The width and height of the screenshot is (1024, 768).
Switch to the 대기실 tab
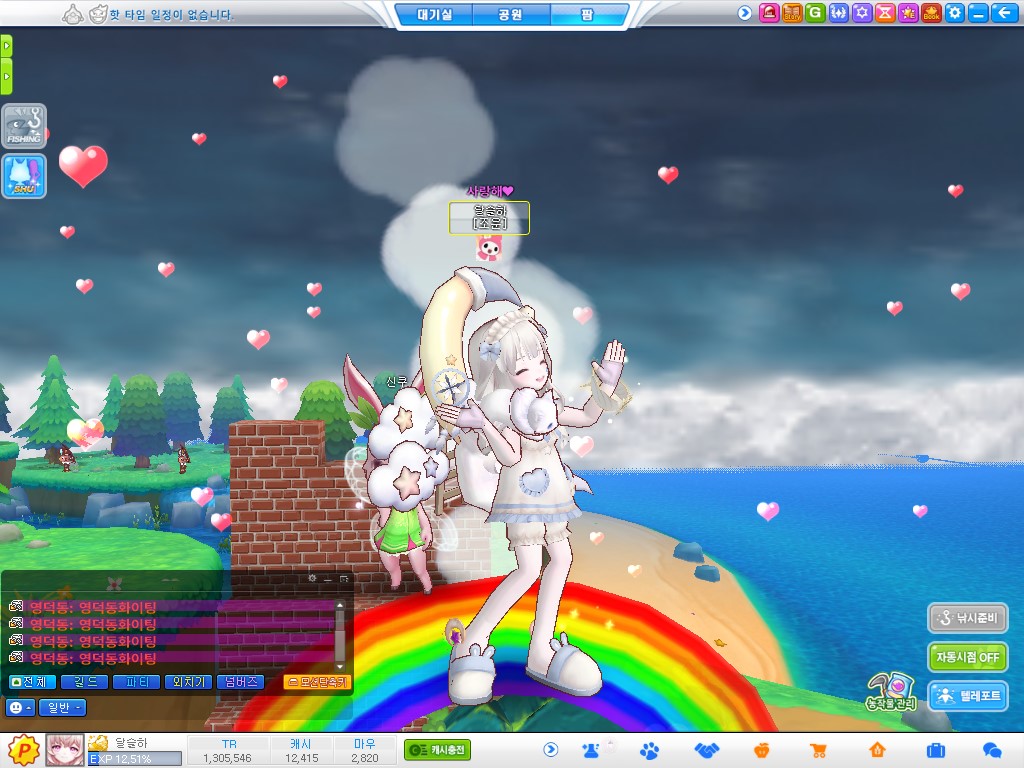pyautogui.click(x=434, y=14)
